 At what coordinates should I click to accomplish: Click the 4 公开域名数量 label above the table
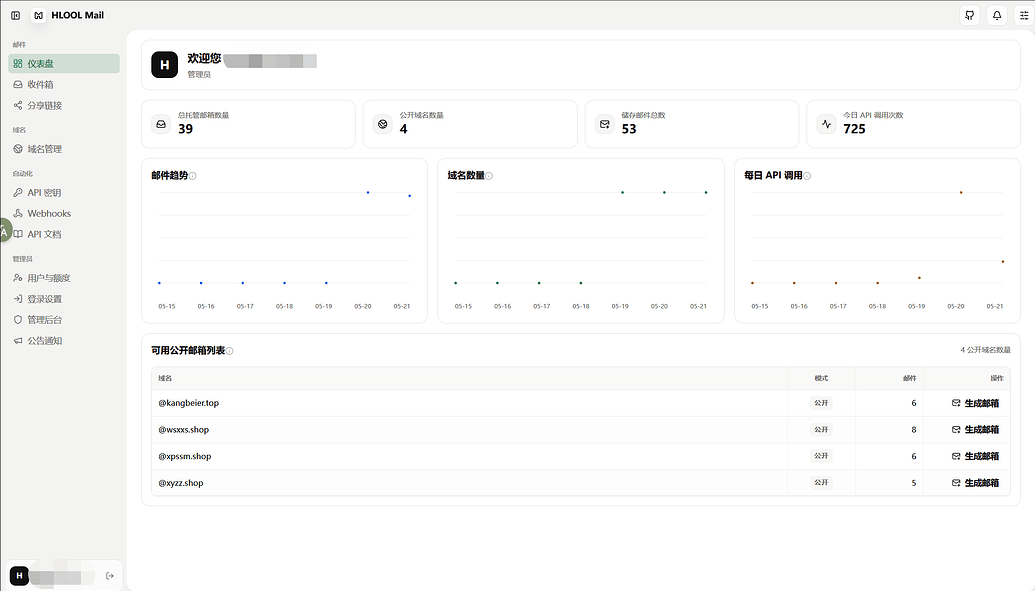coord(985,350)
